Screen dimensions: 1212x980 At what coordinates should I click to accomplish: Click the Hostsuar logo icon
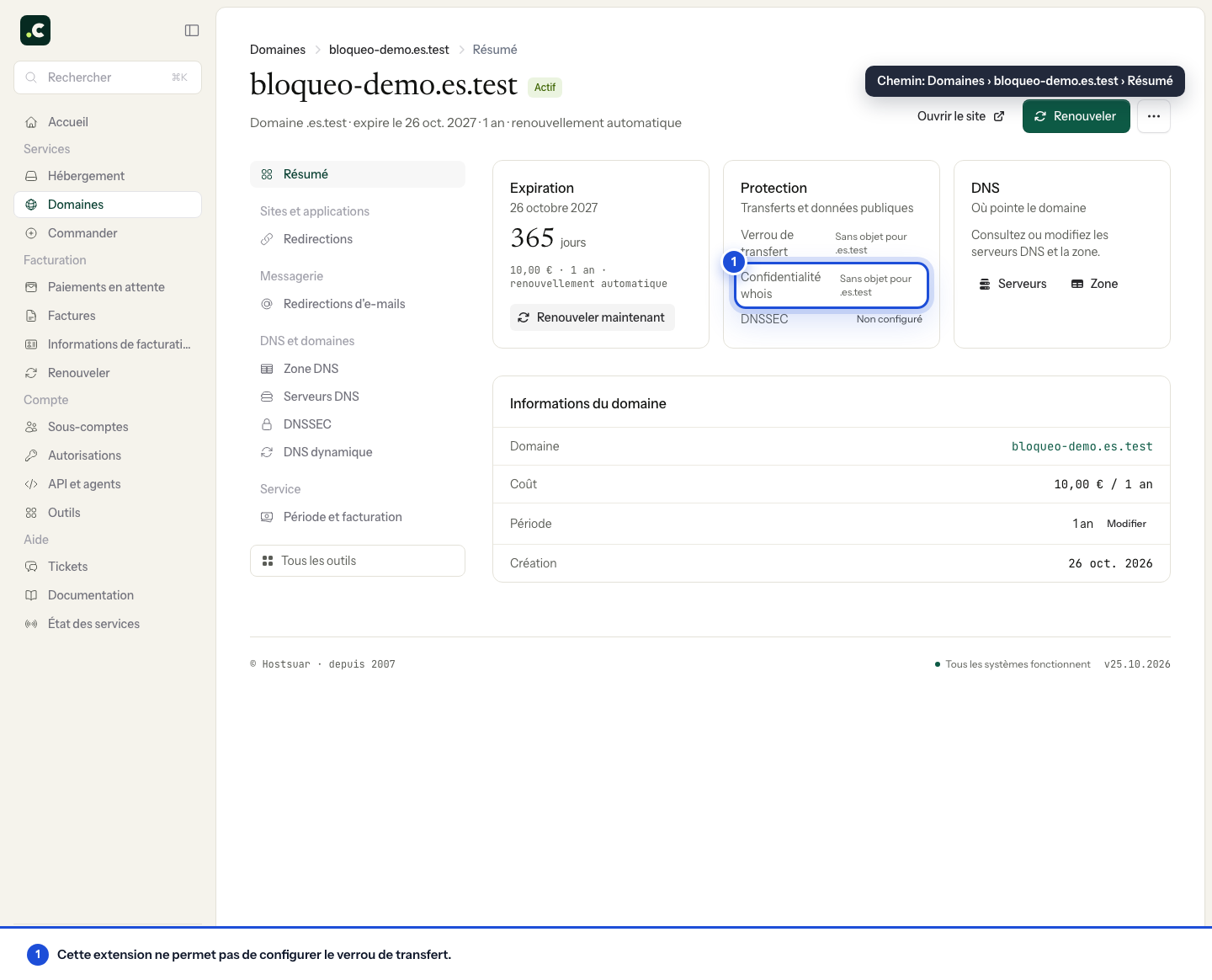pos(35,30)
